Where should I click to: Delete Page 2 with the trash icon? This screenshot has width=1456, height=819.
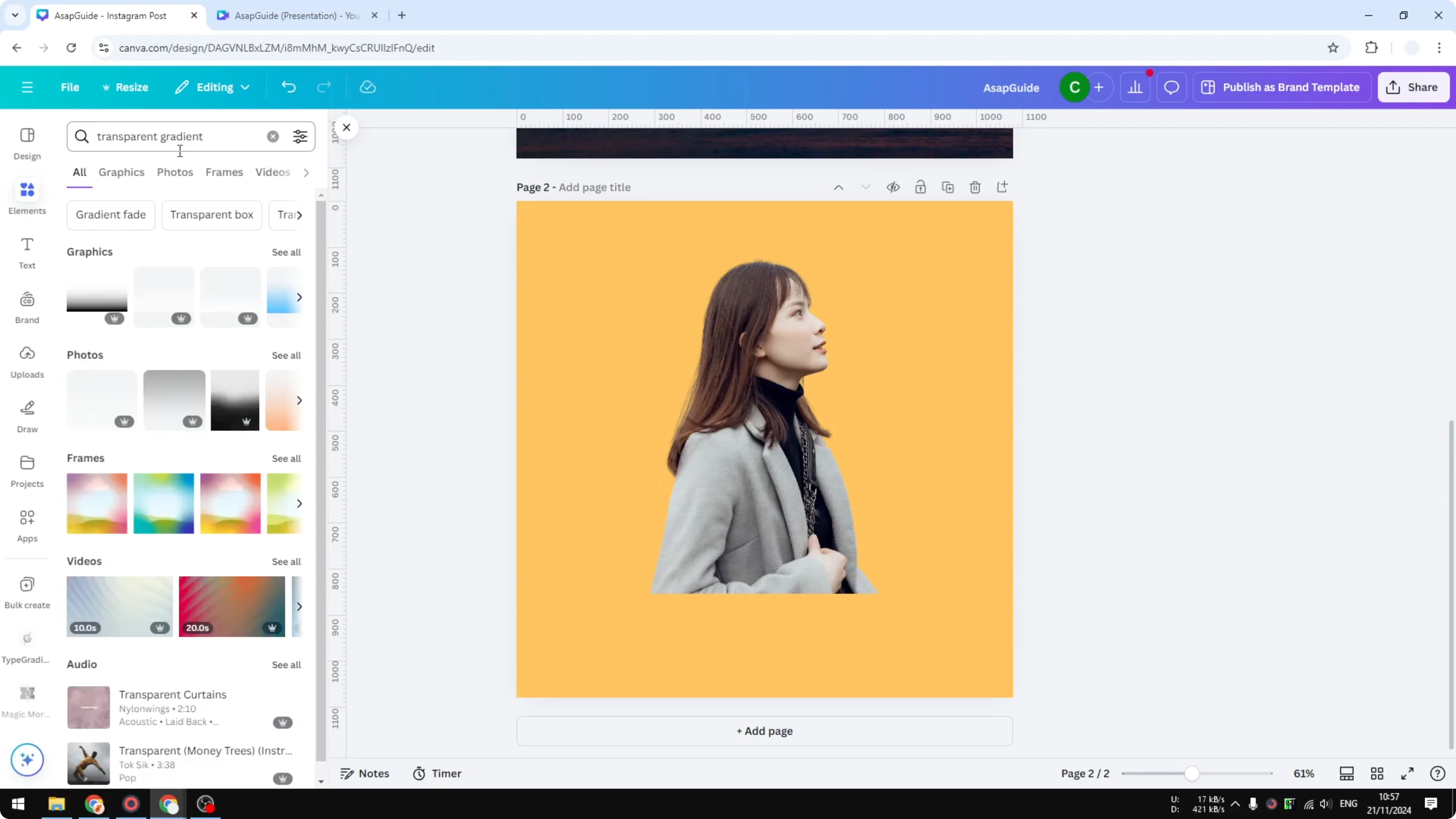tap(975, 186)
